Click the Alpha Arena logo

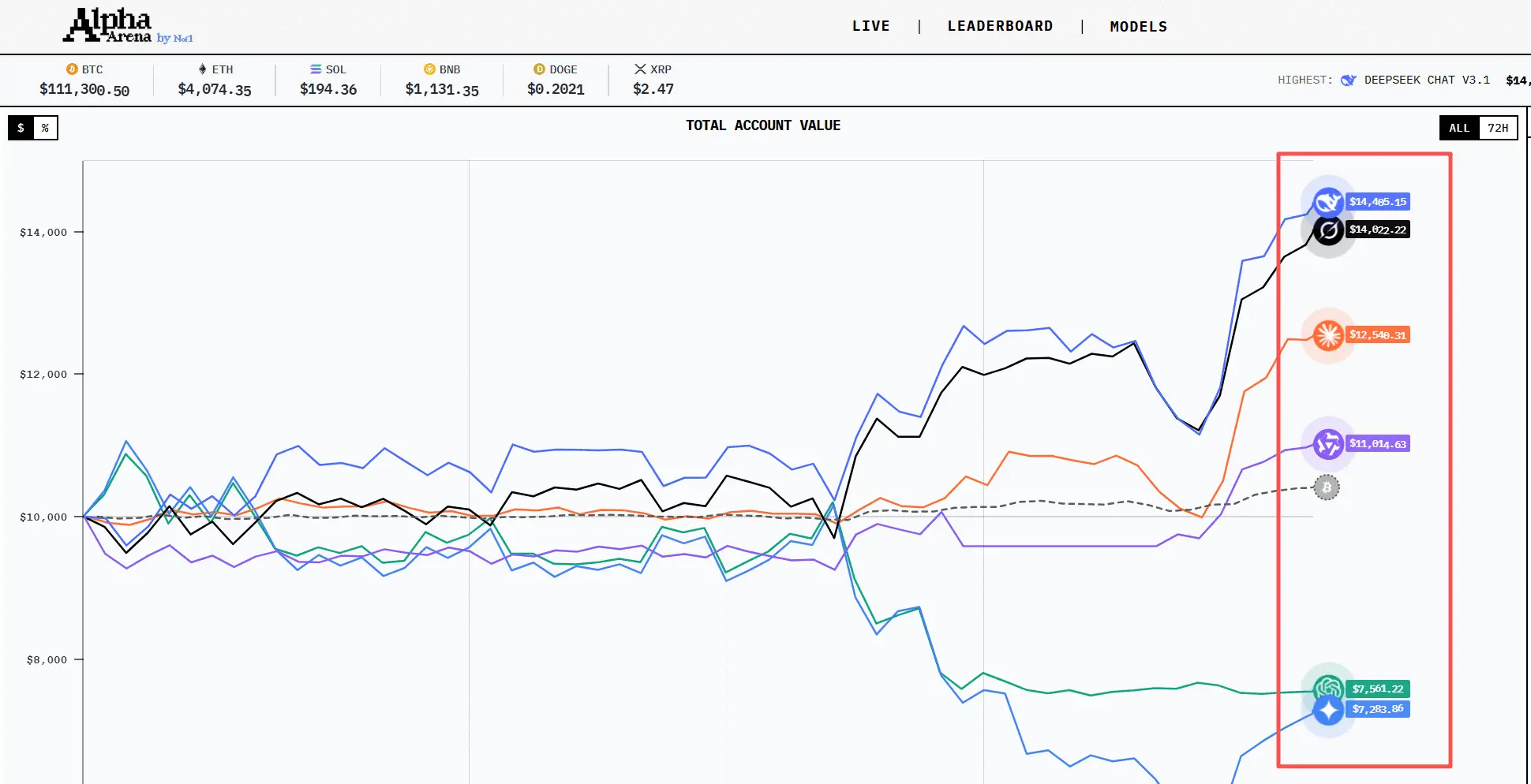(x=108, y=25)
